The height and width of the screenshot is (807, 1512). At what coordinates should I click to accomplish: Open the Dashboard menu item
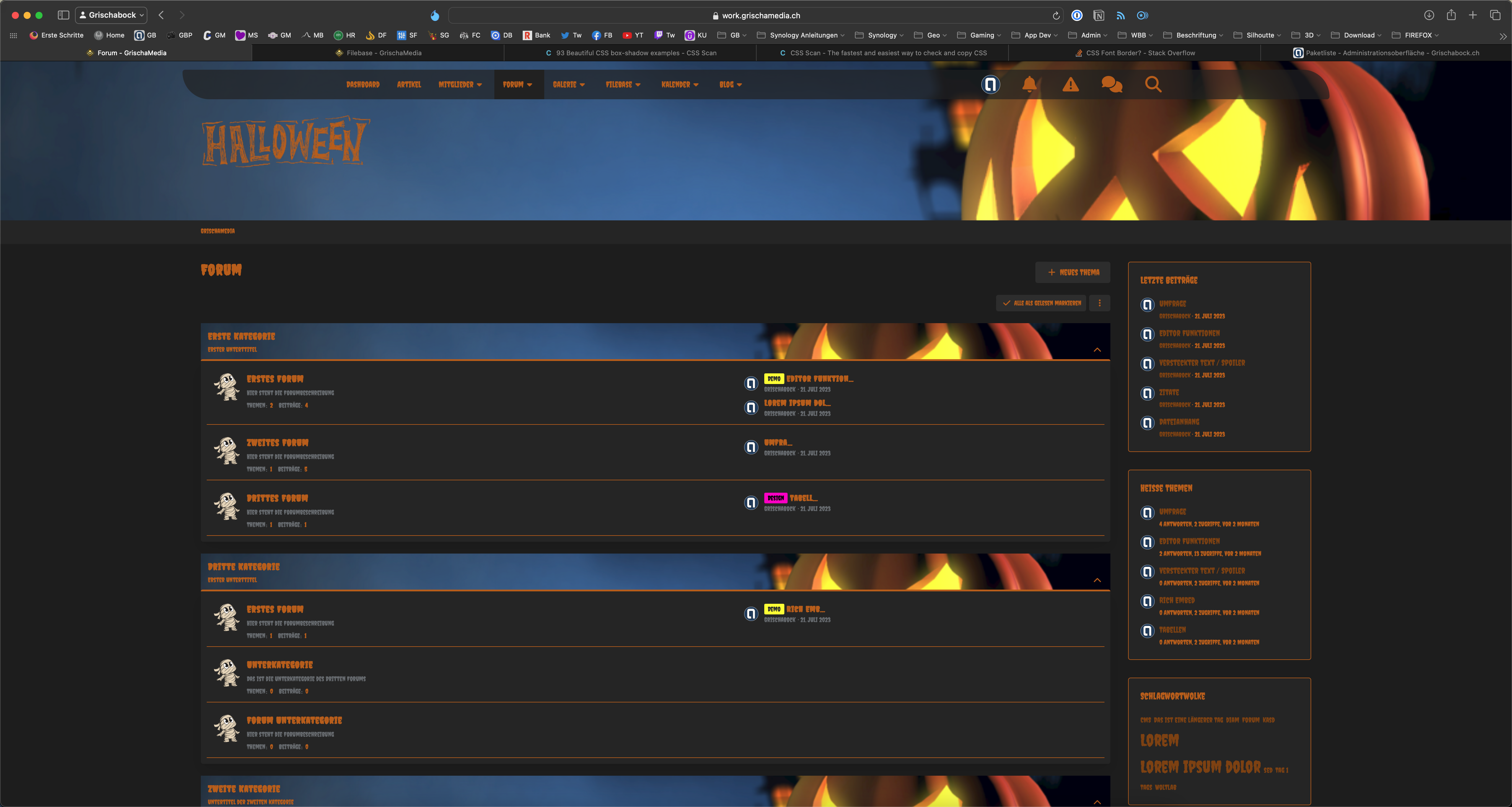[363, 85]
